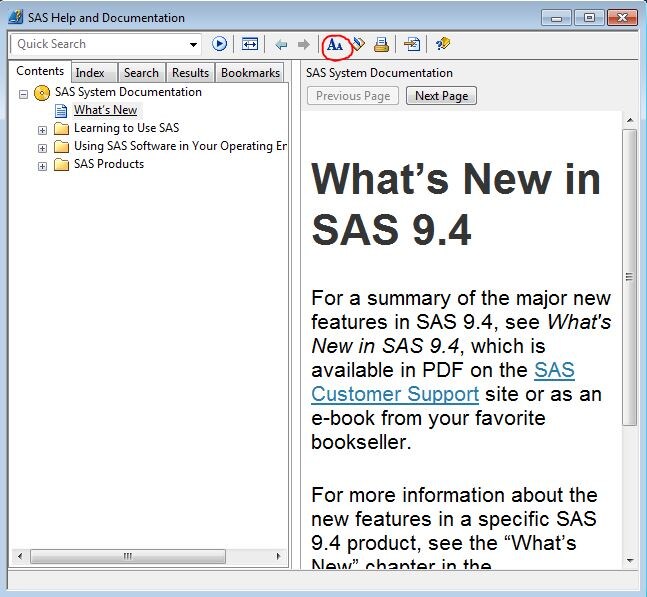Viewport: 647px width, 597px height.
Task: Switch to the Index tab
Action: [90, 73]
